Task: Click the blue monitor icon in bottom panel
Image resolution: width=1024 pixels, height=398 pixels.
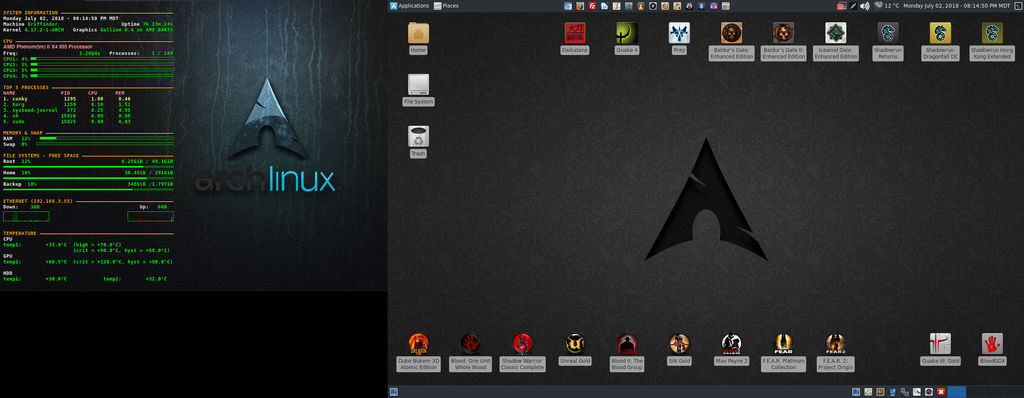Action: [x=893, y=392]
